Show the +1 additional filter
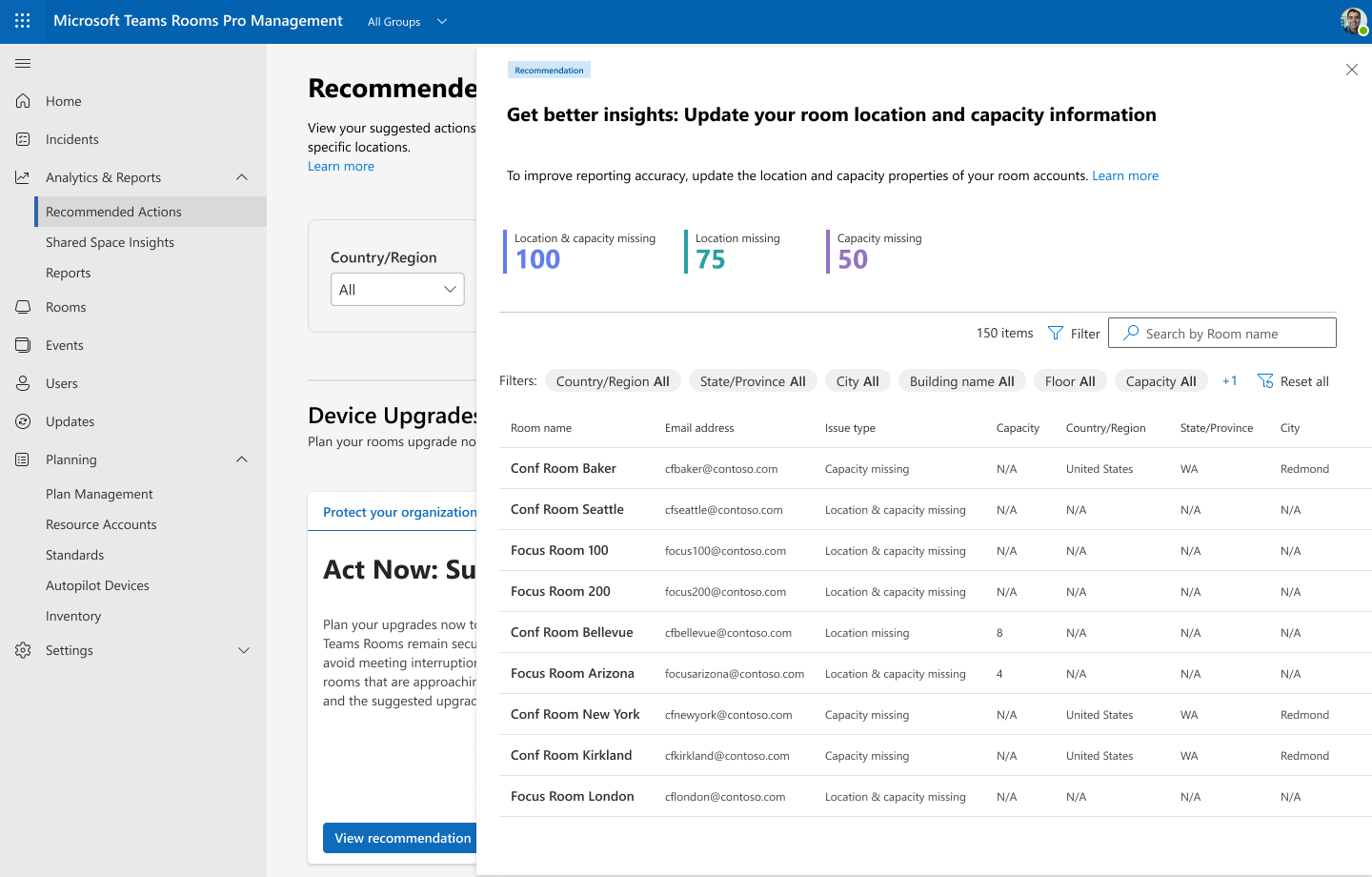 (x=1229, y=381)
